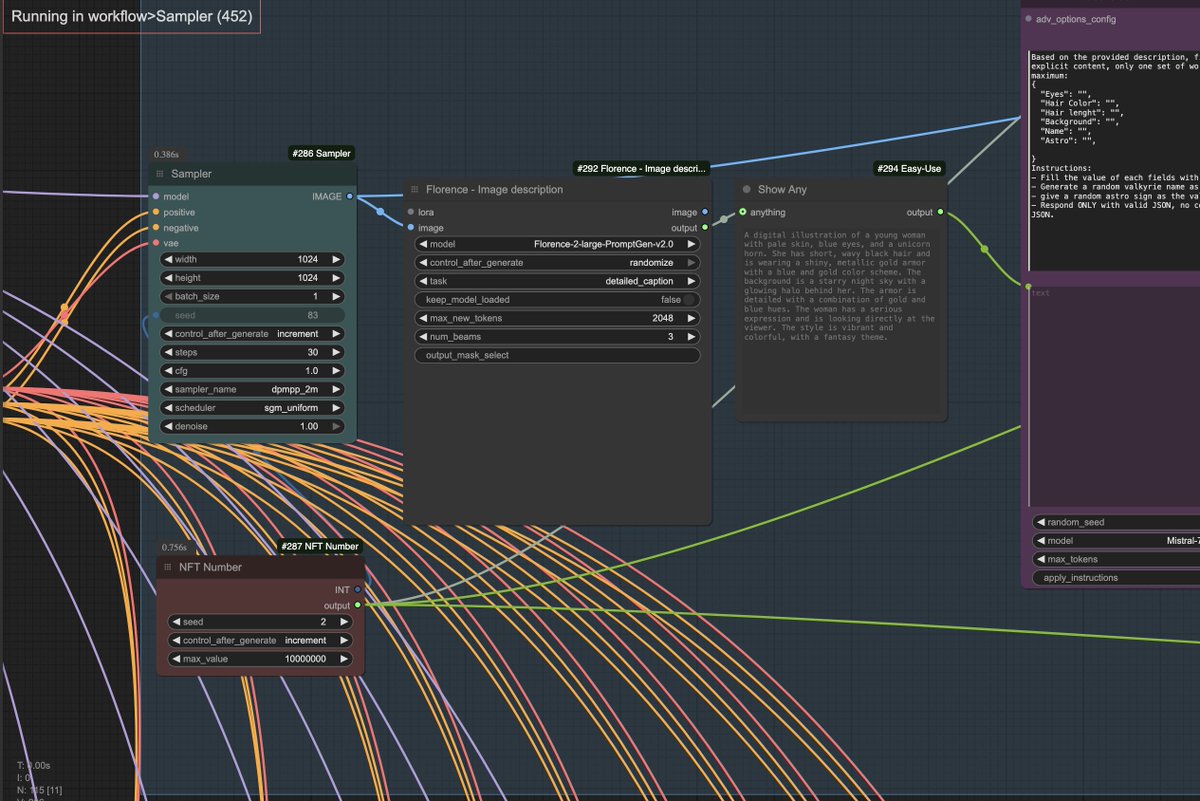Click the NFT Number output port
The width and height of the screenshot is (1200, 801).
(x=357, y=605)
